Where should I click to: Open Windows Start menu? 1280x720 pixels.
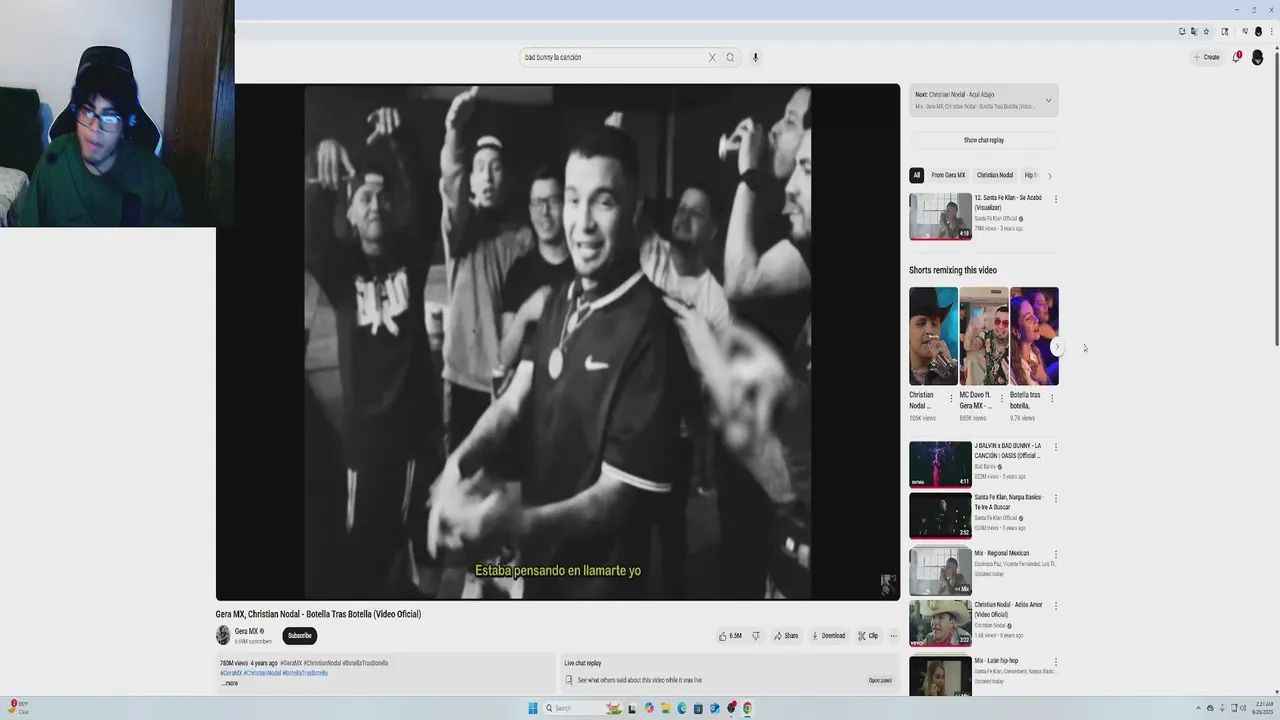[x=533, y=708]
